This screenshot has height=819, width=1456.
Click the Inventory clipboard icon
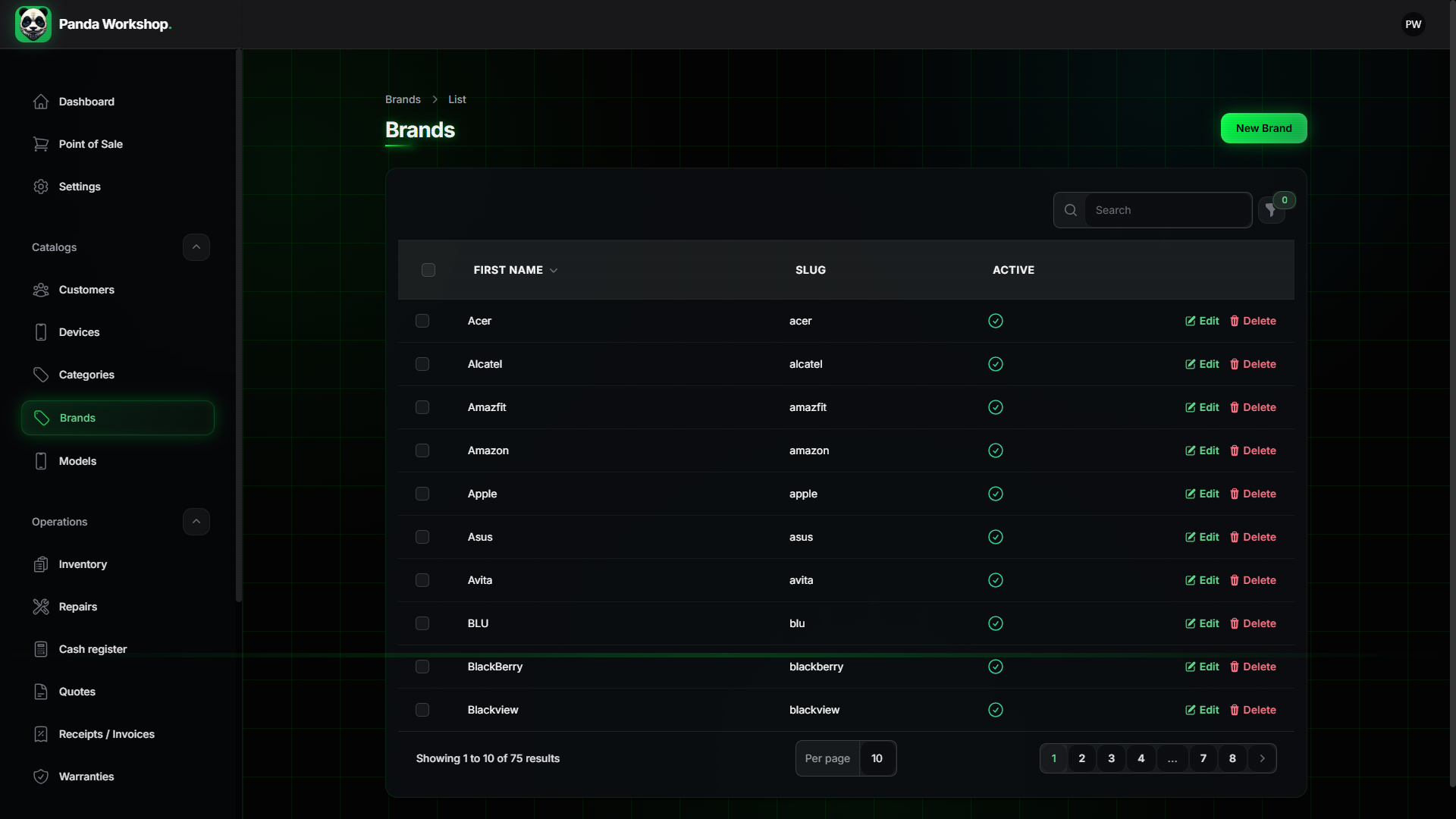[x=41, y=564]
